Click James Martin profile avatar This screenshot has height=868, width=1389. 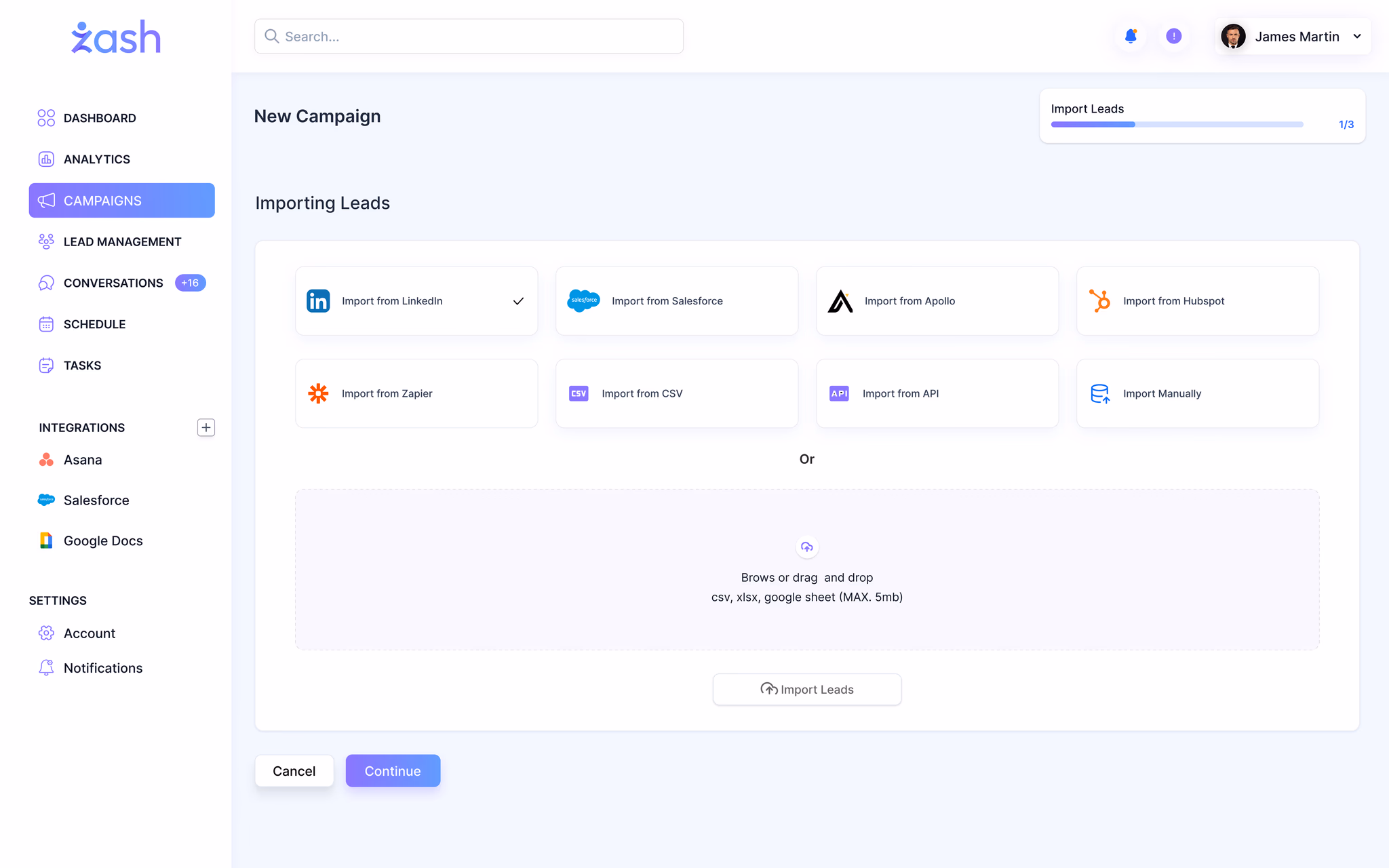1233,37
